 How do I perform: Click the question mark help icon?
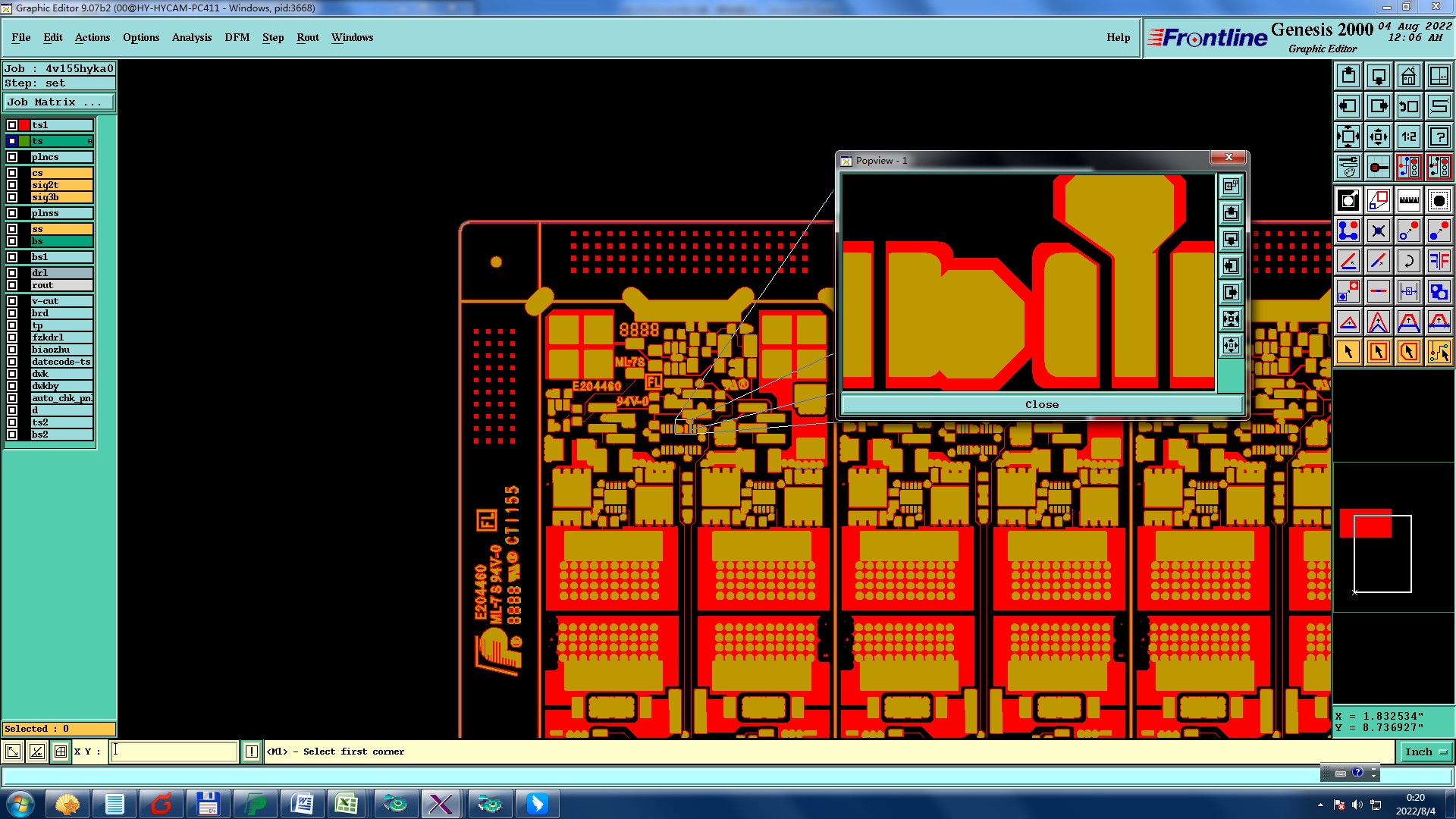[x=1439, y=137]
